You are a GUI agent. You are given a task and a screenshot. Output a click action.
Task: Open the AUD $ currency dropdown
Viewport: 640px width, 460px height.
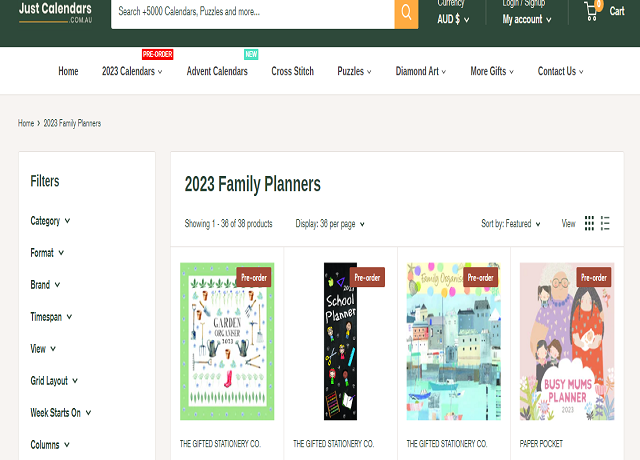pos(454,19)
